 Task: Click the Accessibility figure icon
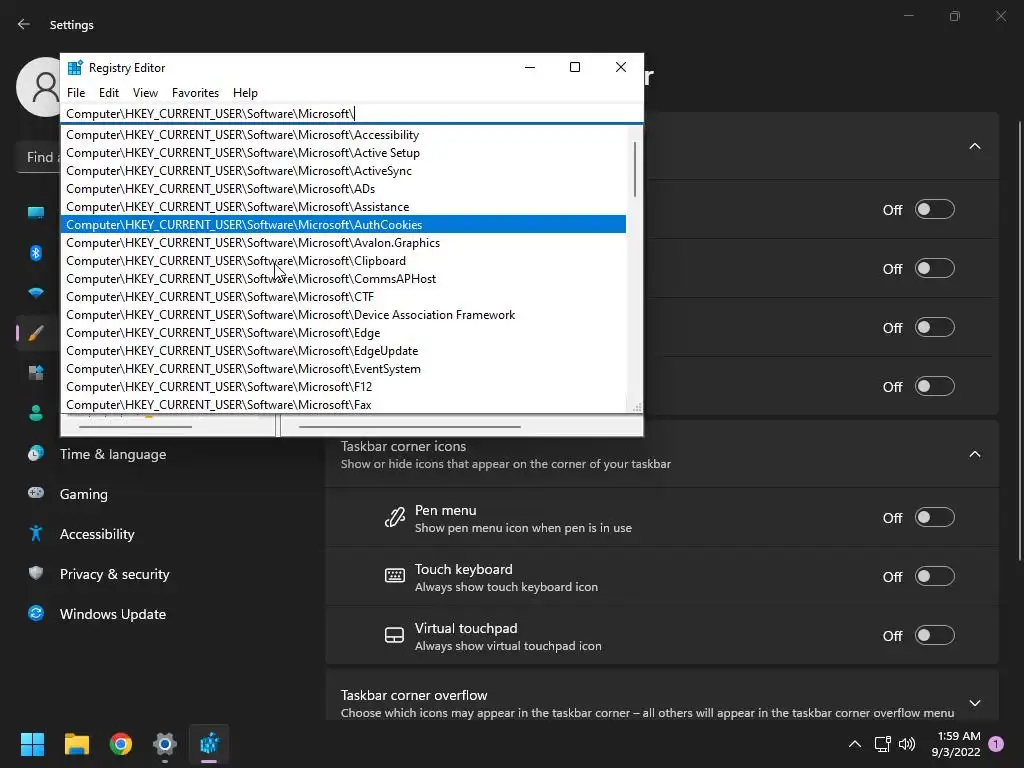[36, 534]
